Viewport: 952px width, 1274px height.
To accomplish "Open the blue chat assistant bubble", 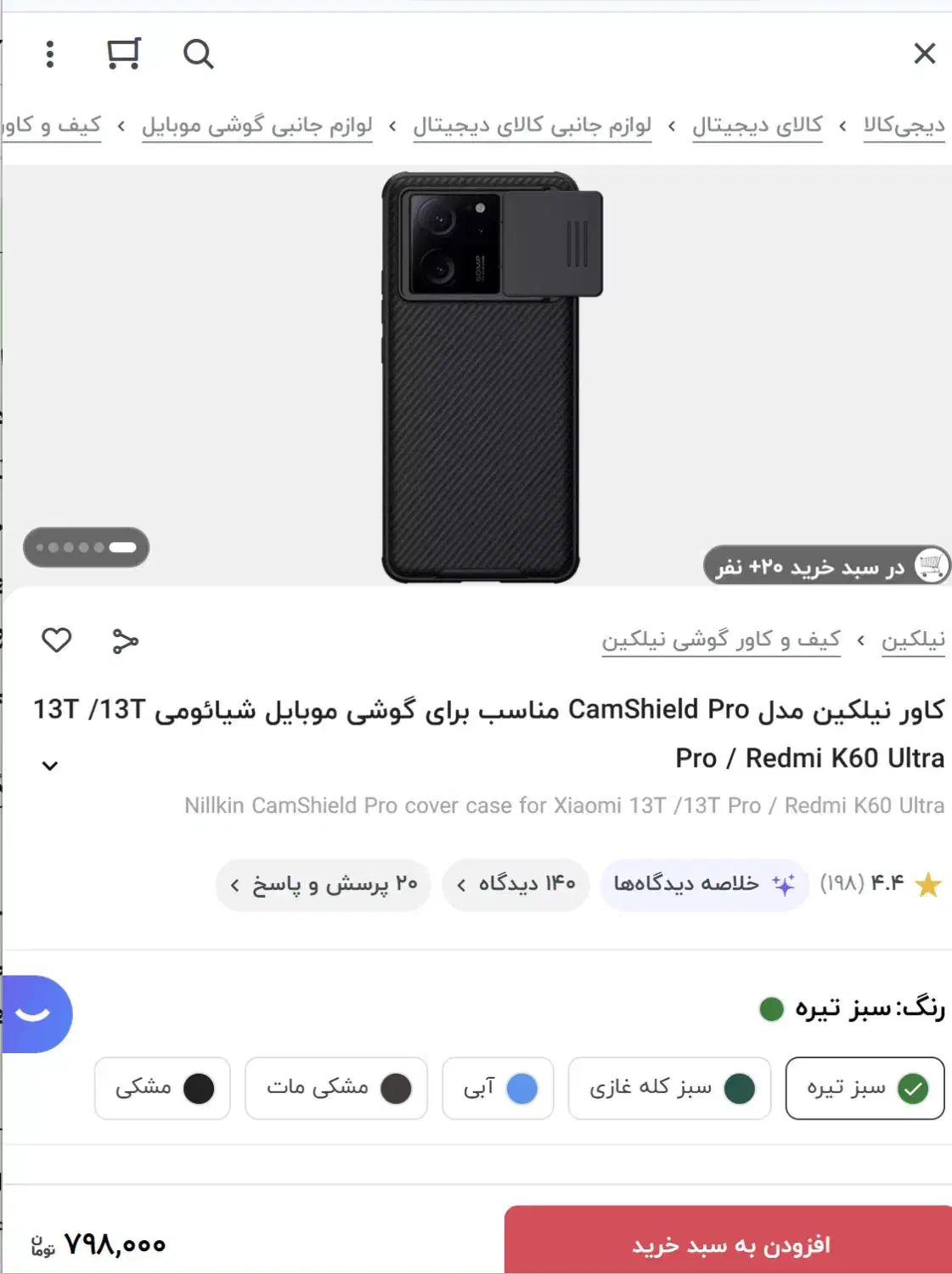I will pyautogui.click(x=34, y=1014).
